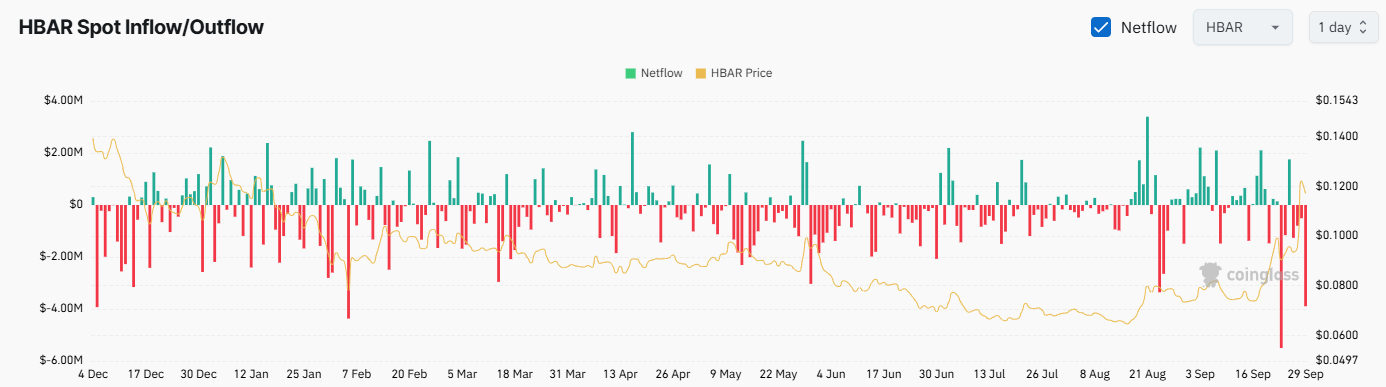Click the 13 Apr x-axis date label
The image size is (1386, 387).
(620, 374)
